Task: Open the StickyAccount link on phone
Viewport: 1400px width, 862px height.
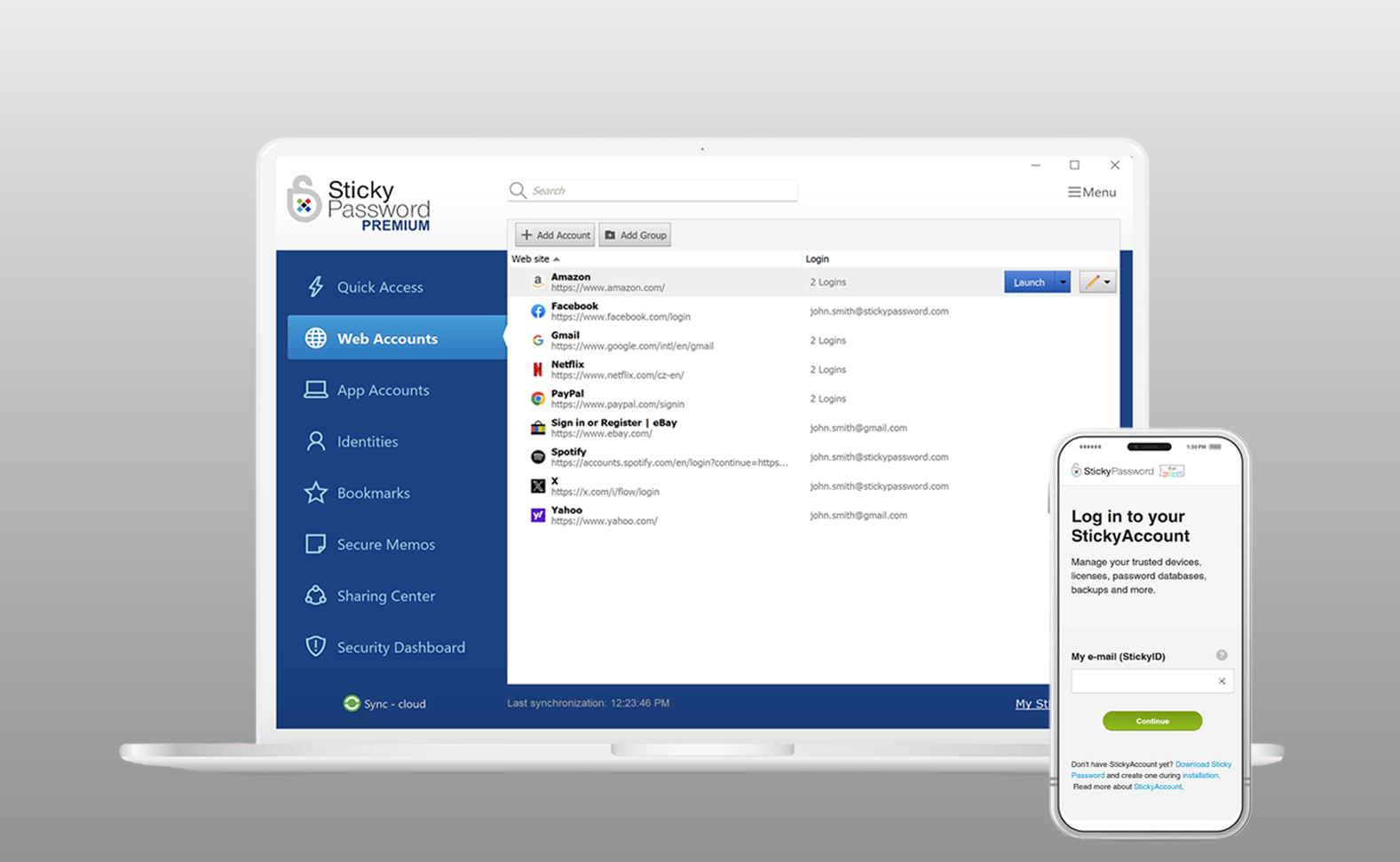Action: [1158, 787]
